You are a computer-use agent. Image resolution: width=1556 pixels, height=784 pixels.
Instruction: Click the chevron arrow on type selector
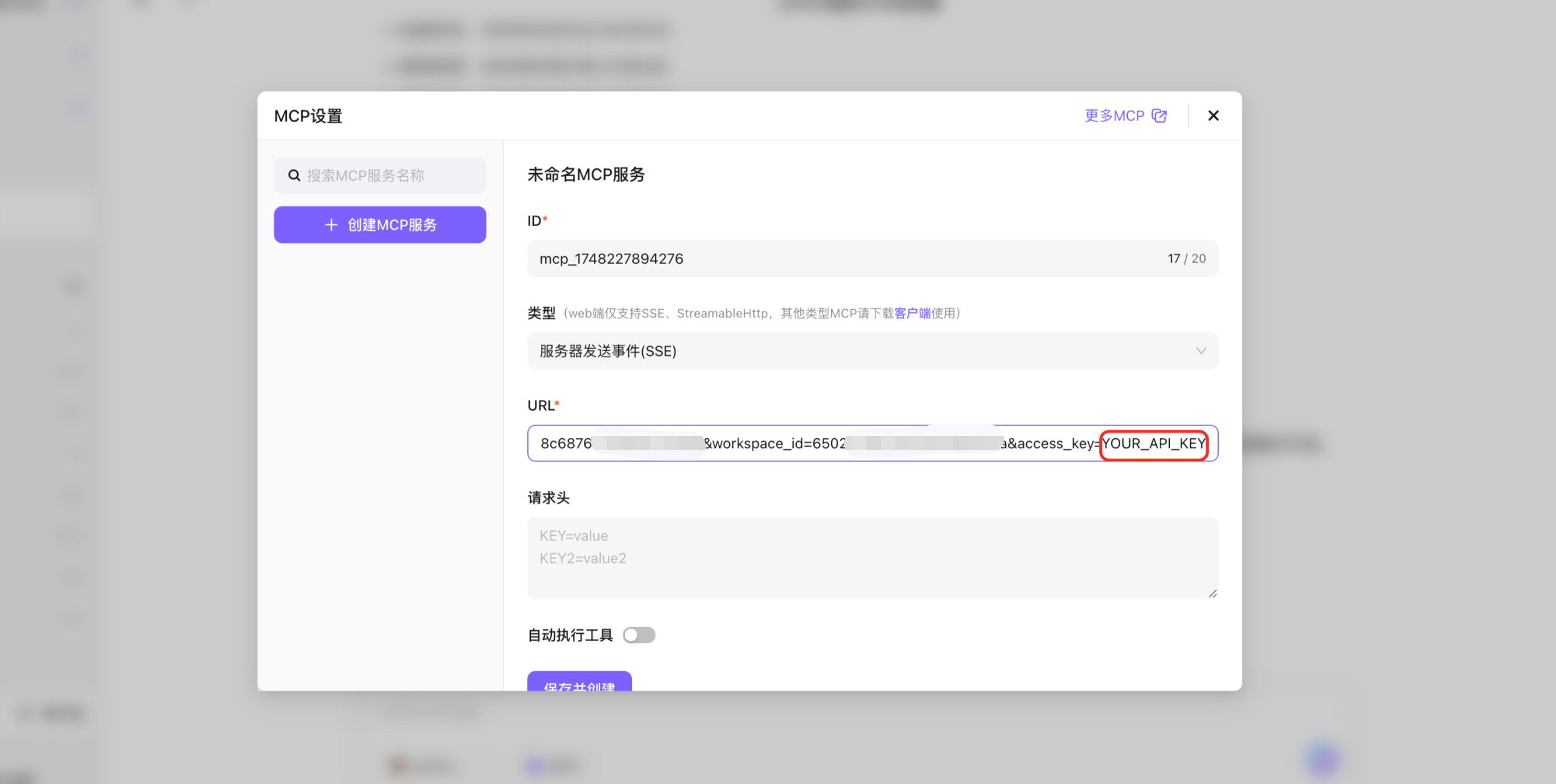point(1200,351)
